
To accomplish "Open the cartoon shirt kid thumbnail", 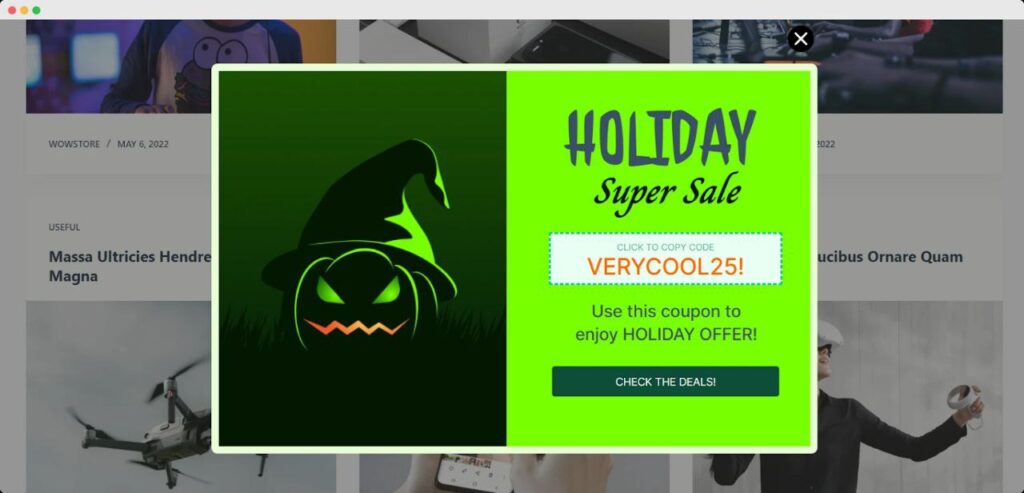I will coord(181,65).
